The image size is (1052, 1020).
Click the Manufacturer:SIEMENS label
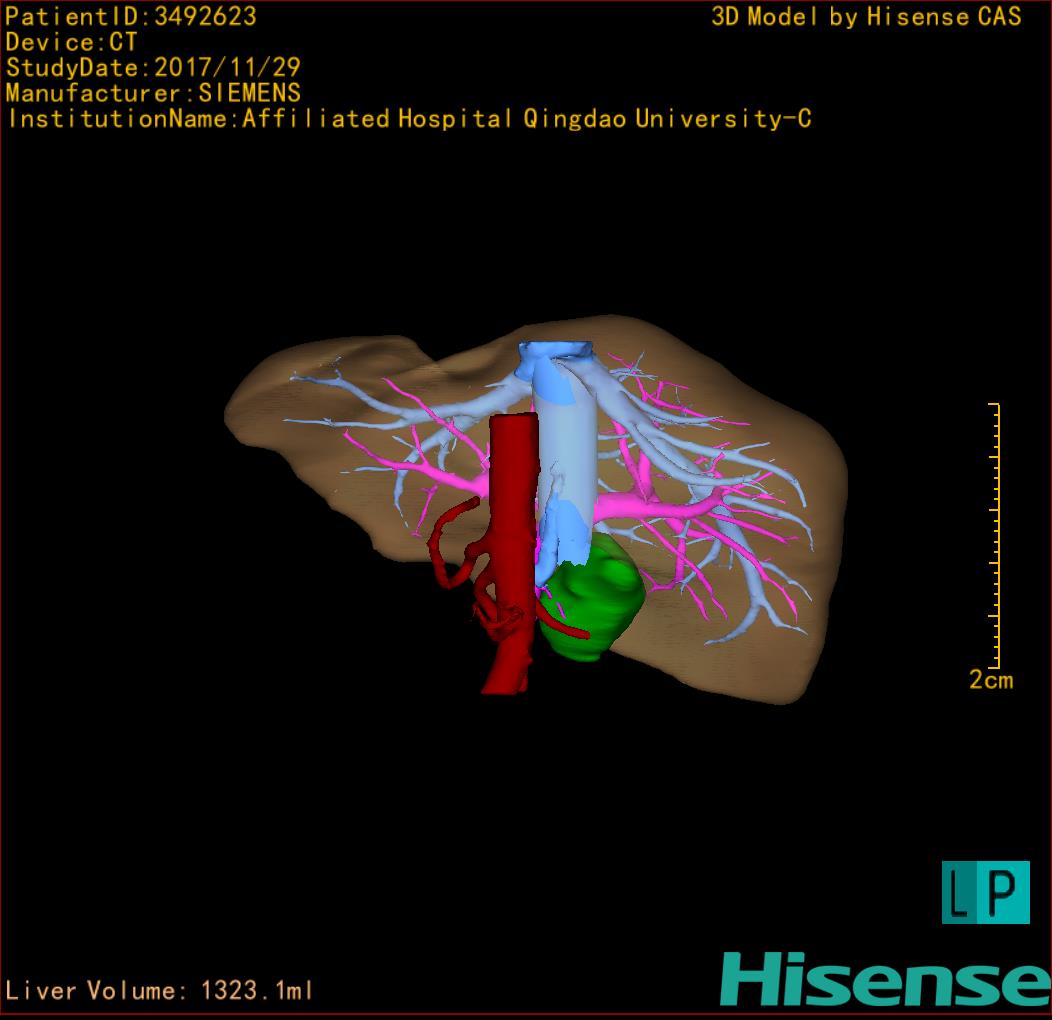pos(153,93)
